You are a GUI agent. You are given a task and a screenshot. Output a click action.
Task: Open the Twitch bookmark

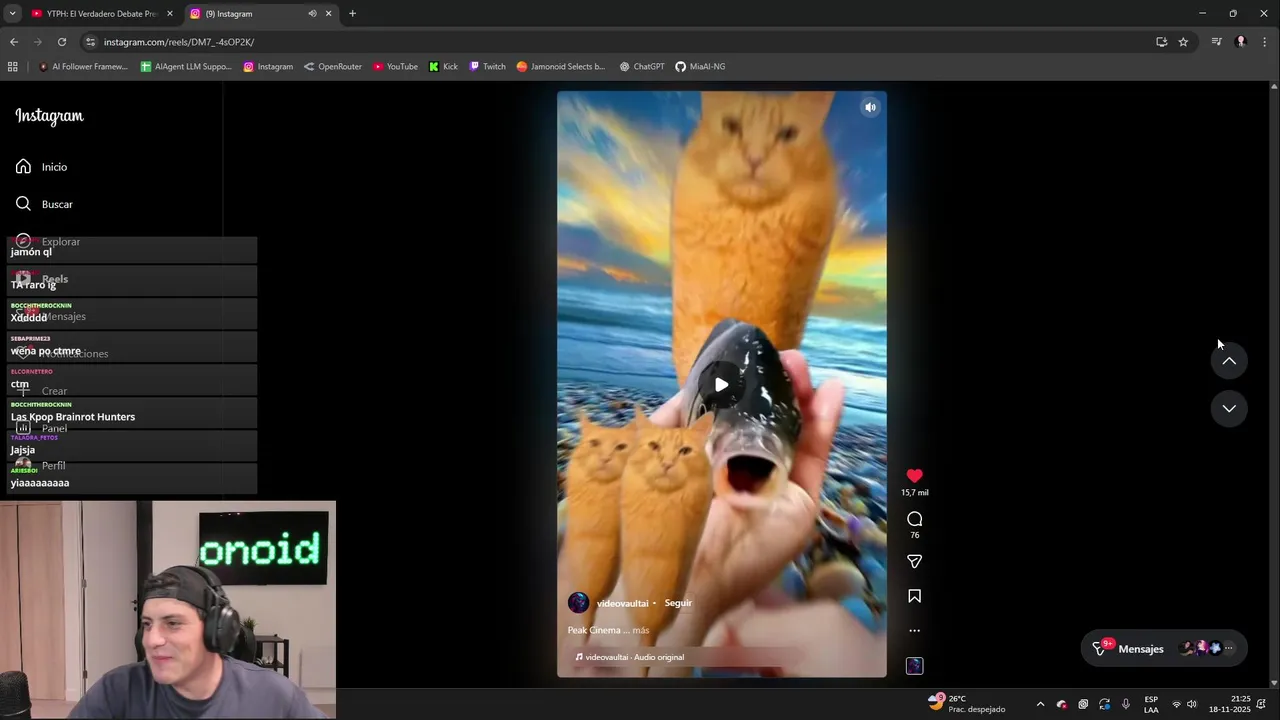[488, 67]
